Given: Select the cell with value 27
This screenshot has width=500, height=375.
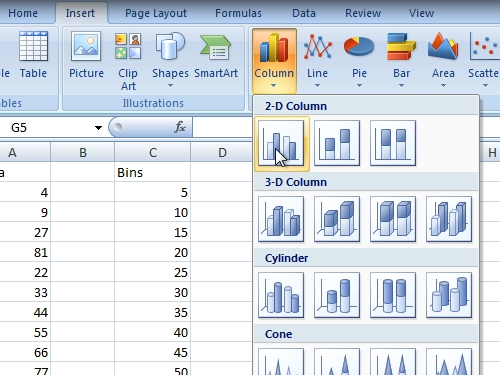Looking at the screenshot, I should pyautogui.click(x=25, y=232).
